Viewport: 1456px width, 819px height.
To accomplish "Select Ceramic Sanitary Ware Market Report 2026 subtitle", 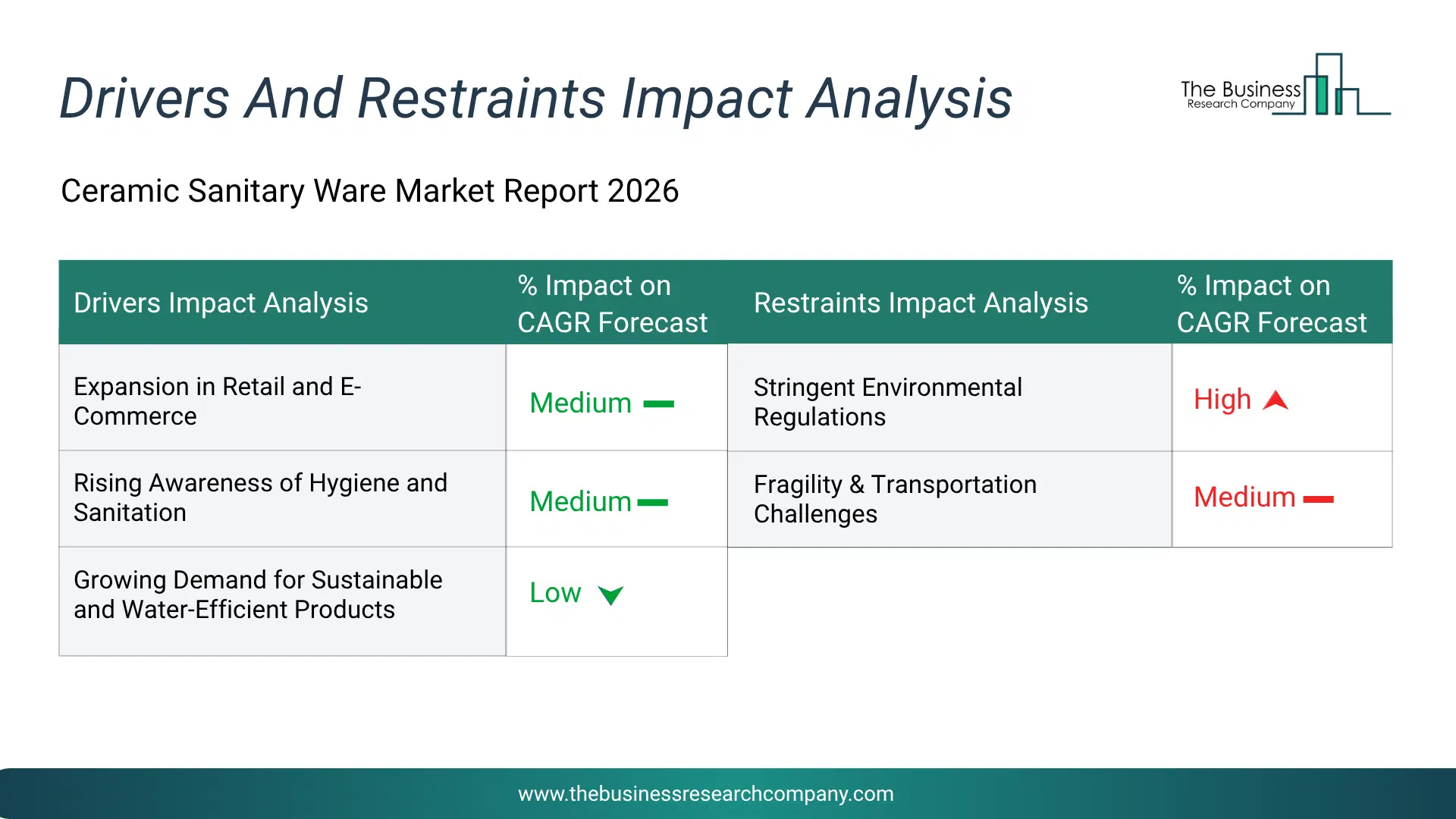I will [x=369, y=191].
